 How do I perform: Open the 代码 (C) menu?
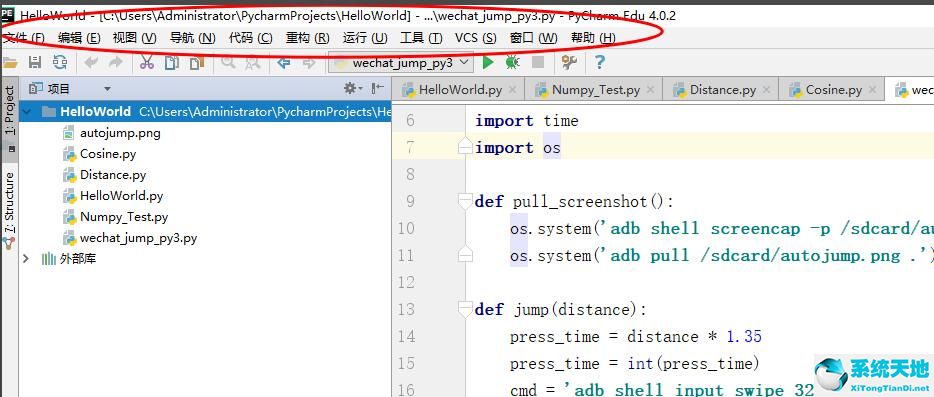[250, 38]
